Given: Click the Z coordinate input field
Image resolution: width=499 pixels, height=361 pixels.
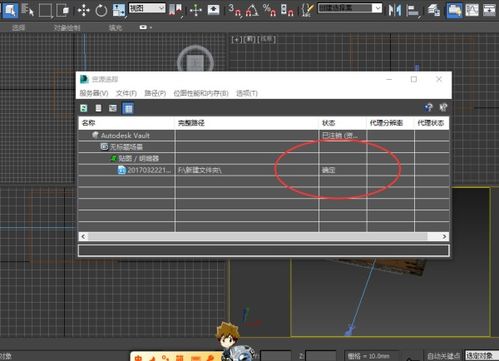Looking at the screenshot, I should point(321,356).
